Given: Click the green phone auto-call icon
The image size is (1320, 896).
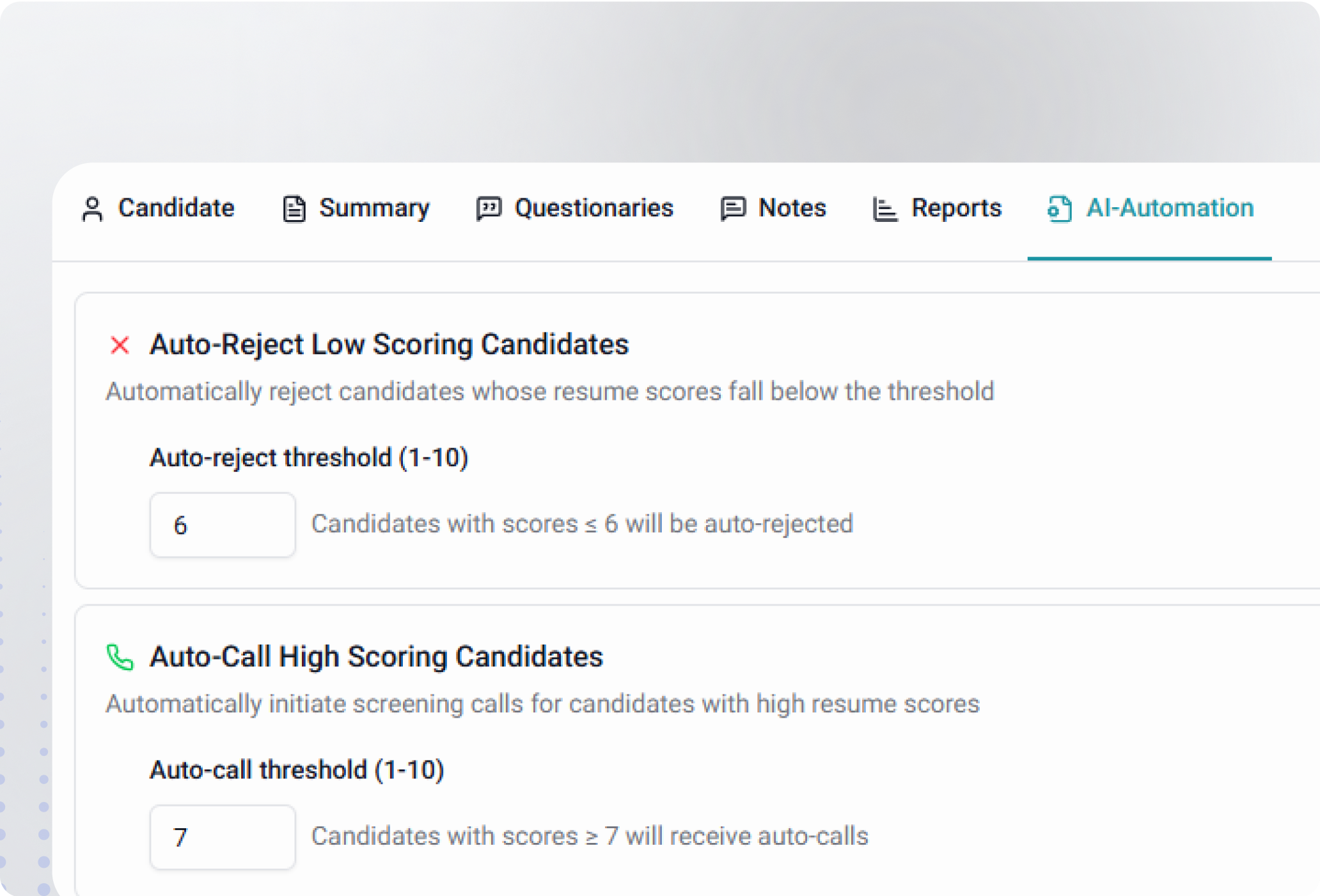Looking at the screenshot, I should (119, 657).
